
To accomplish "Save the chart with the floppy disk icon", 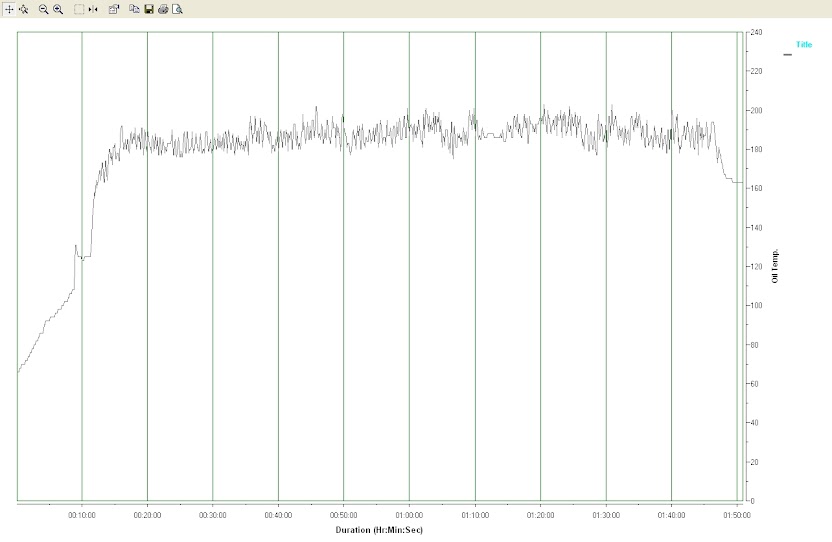I will coord(149,9).
